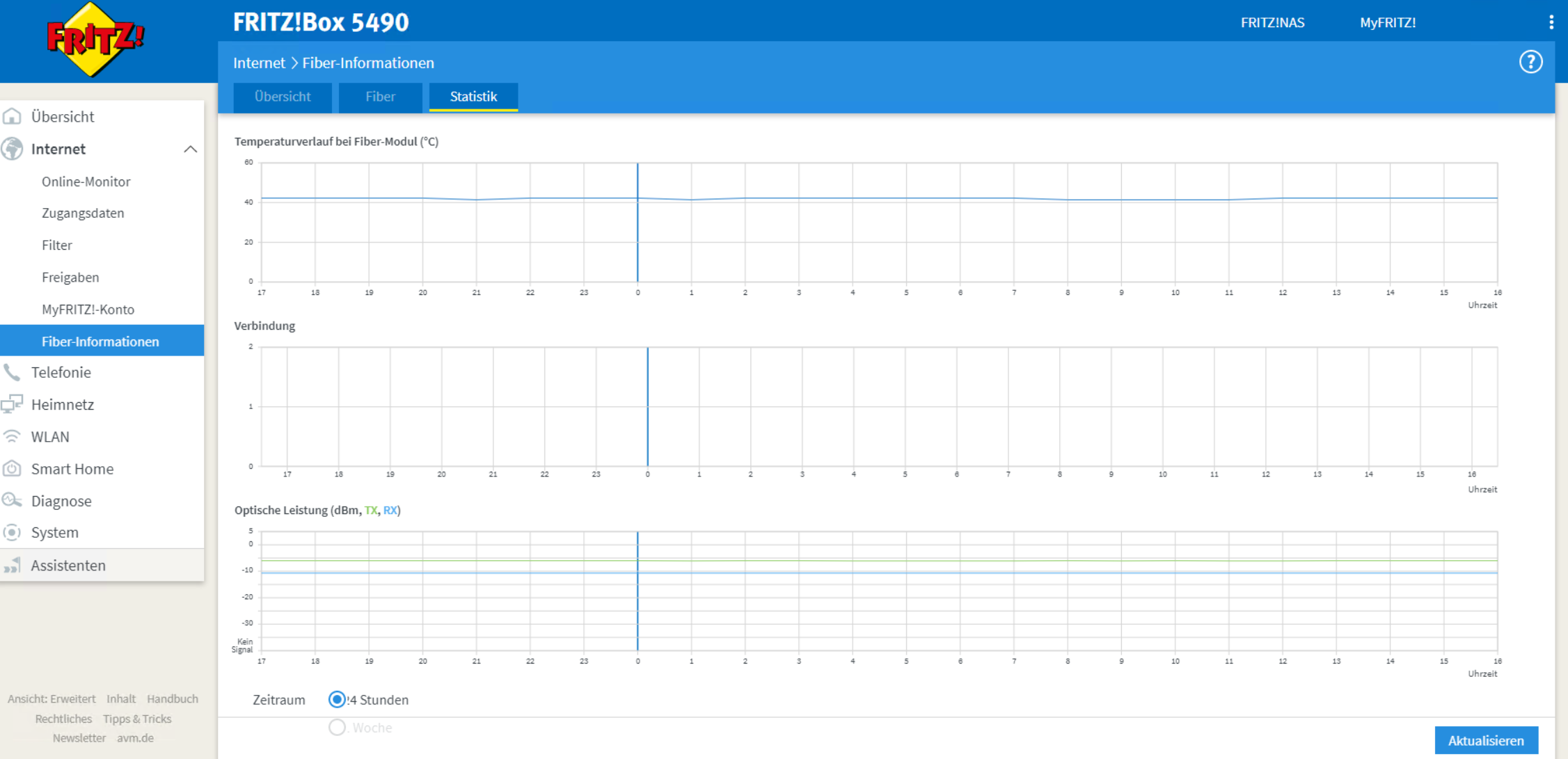Click the Smart Home icon
The height and width of the screenshot is (759, 1568).
(12, 469)
